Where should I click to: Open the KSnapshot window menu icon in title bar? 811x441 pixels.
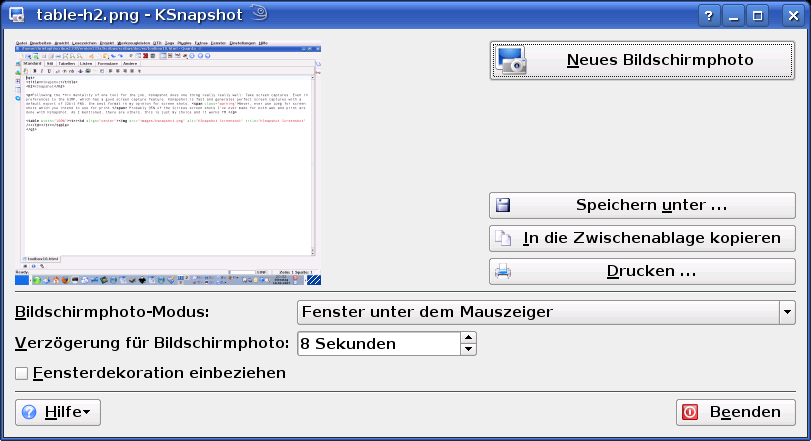tap(16, 16)
